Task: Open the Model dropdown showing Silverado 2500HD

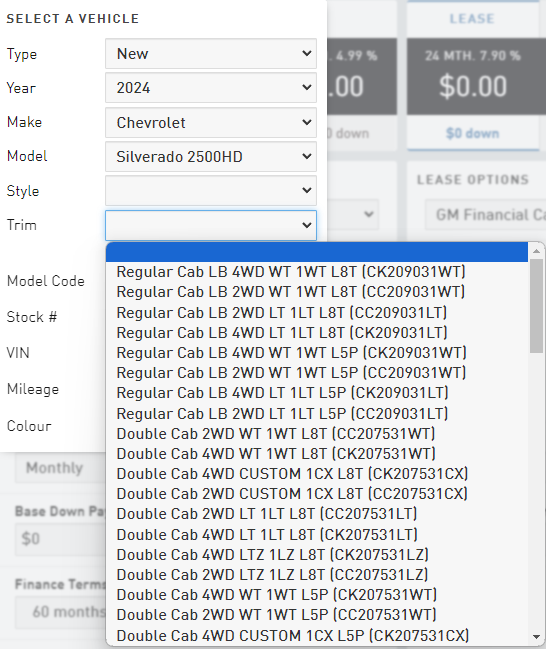Action: pyautogui.click(x=211, y=156)
